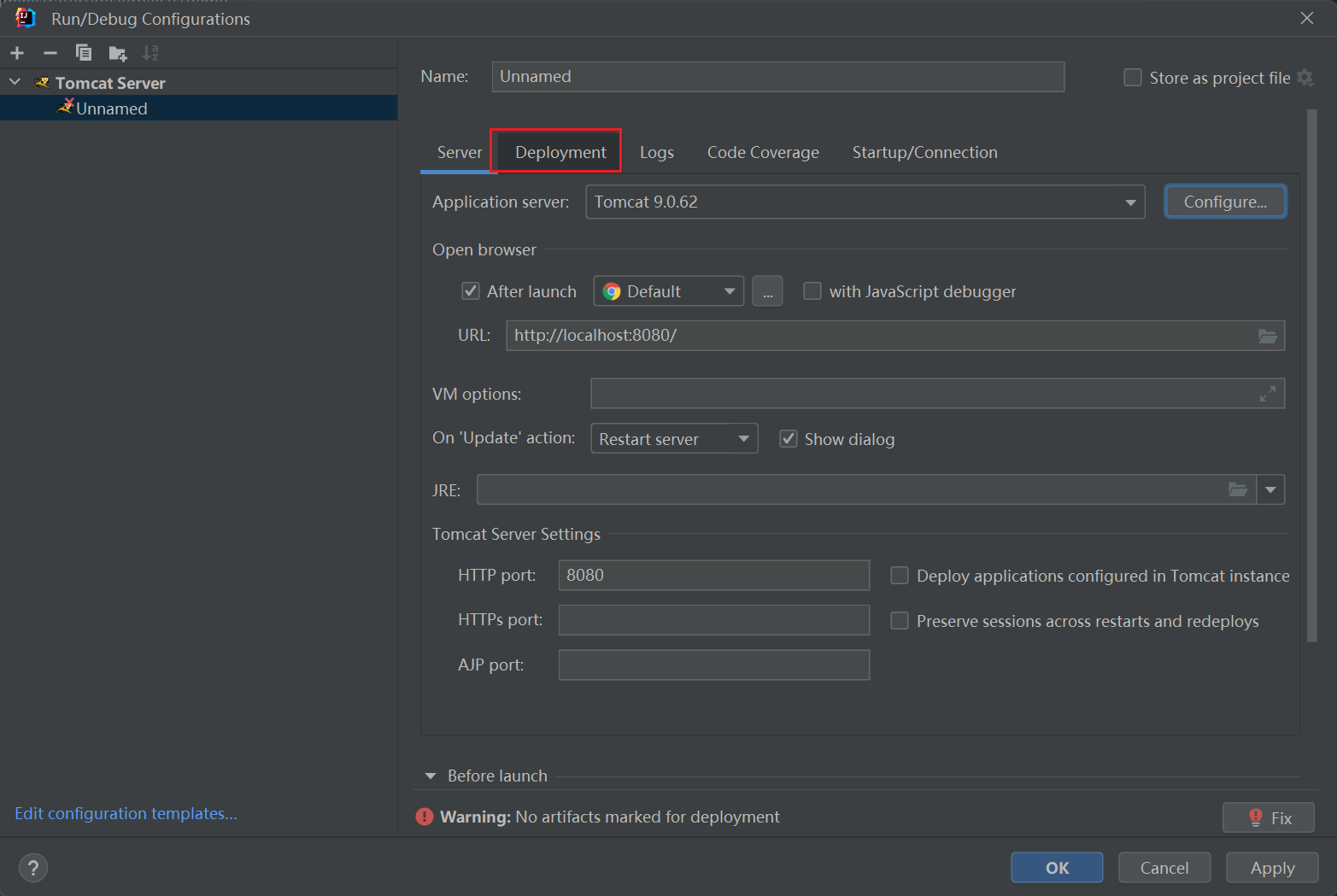The width and height of the screenshot is (1337, 896).
Task: Open Edit configuration templates link
Action: pyautogui.click(x=126, y=814)
